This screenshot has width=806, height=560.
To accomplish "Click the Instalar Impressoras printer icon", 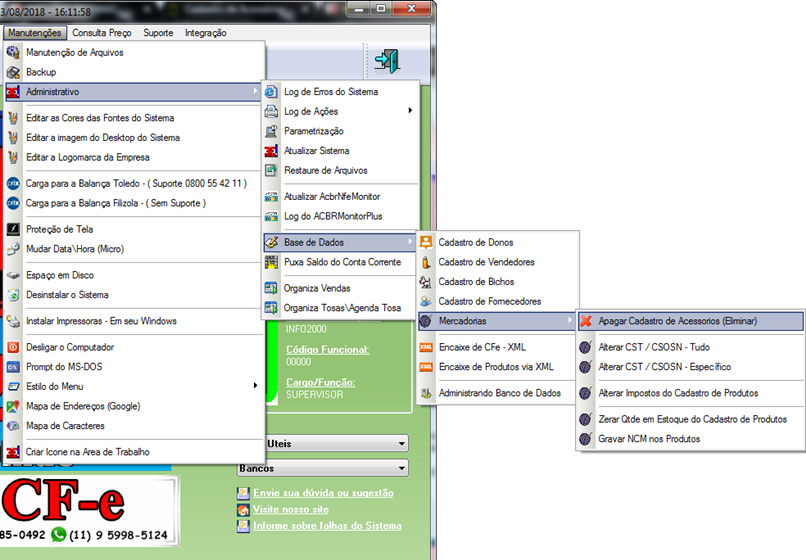I will pyautogui.click(x=13, y=321).
